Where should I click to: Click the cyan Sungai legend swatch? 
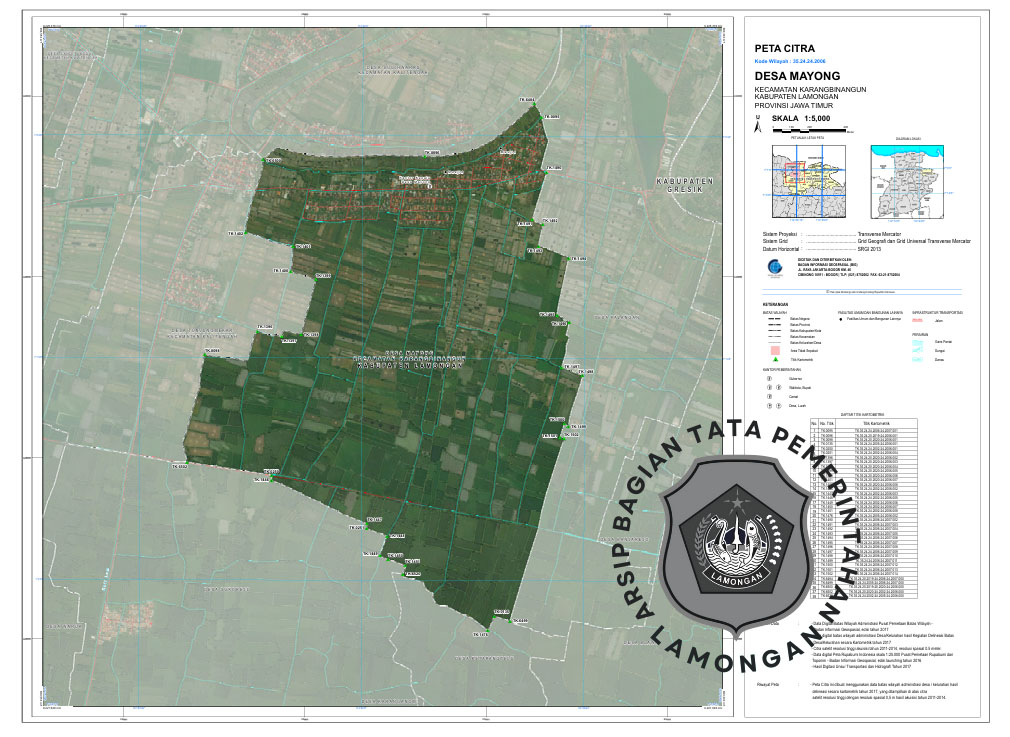(x=918, y=350)
